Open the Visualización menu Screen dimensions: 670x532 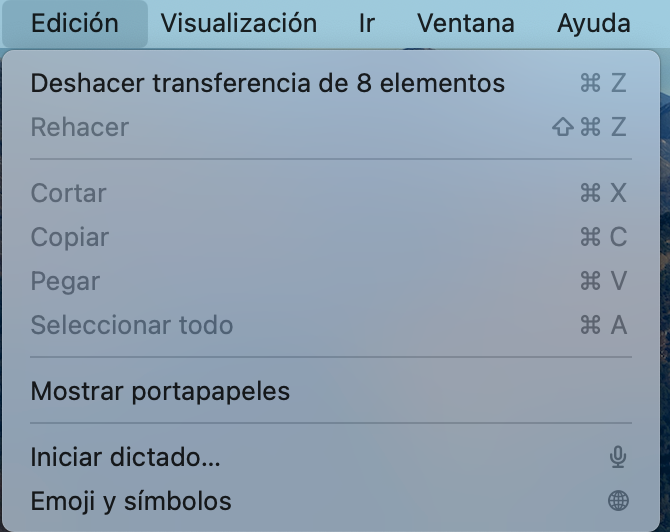point(239,23)
